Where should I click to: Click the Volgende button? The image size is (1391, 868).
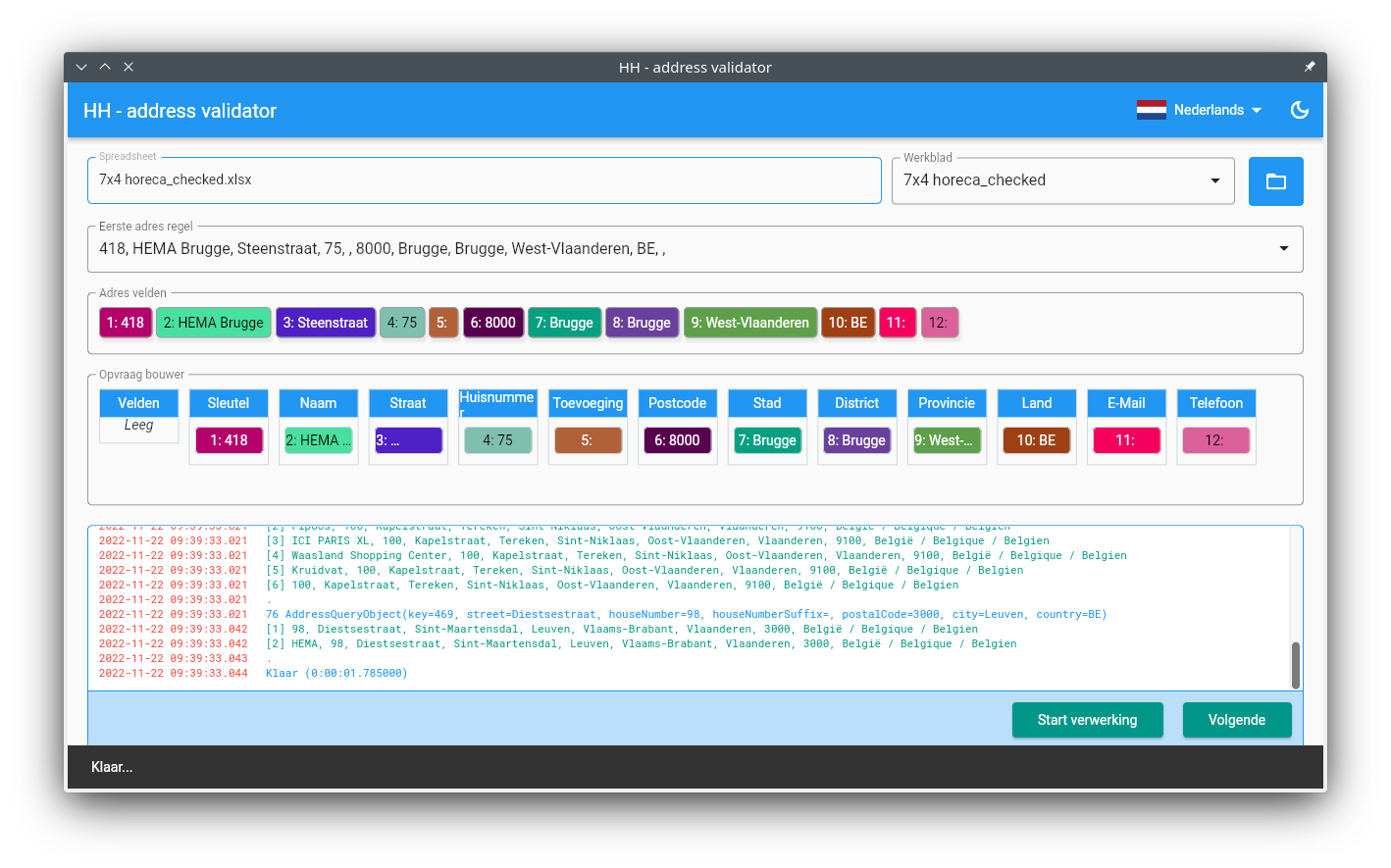[1236, 720]
